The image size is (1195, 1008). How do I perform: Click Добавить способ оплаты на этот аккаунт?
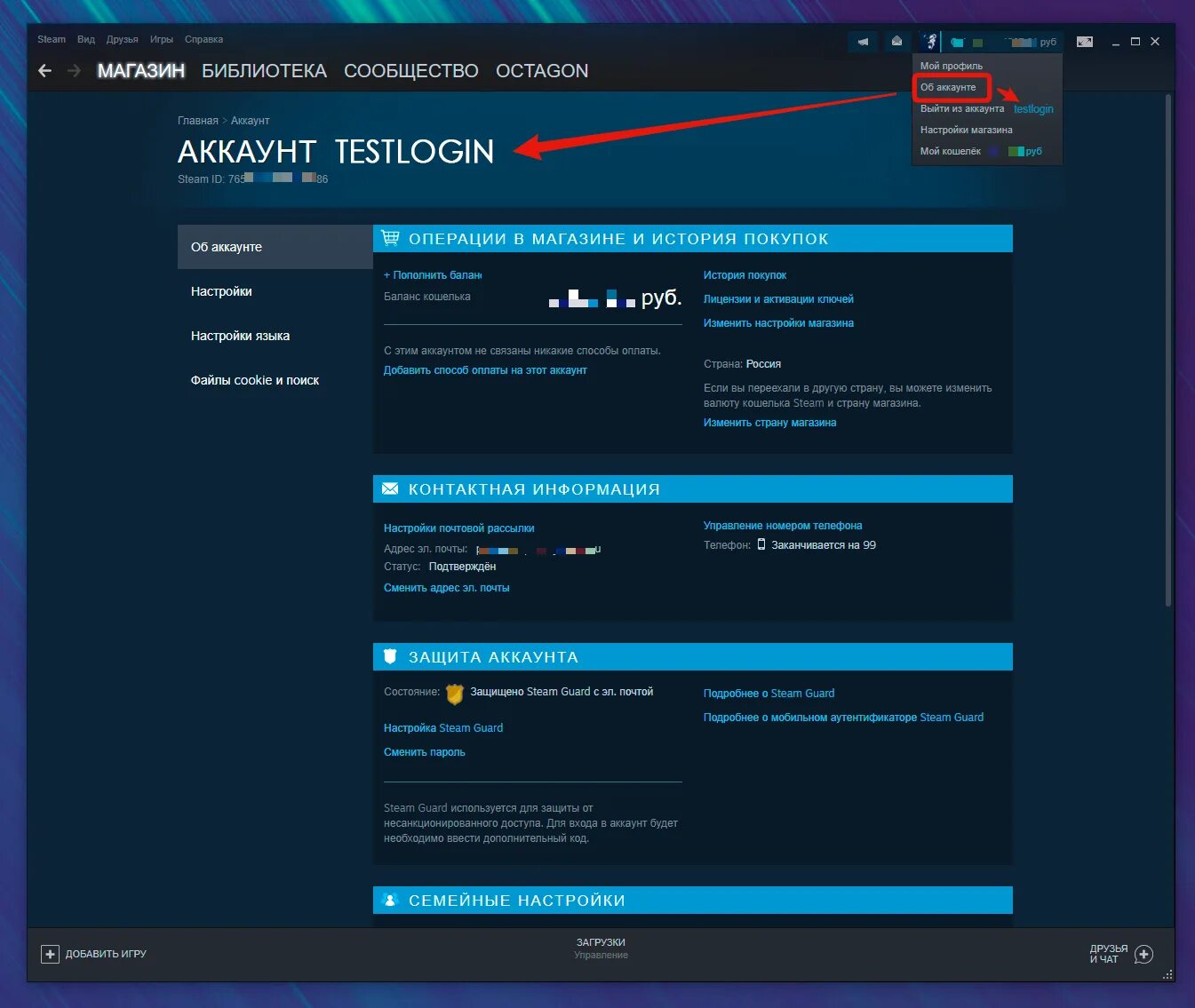(x=485, y=370)
